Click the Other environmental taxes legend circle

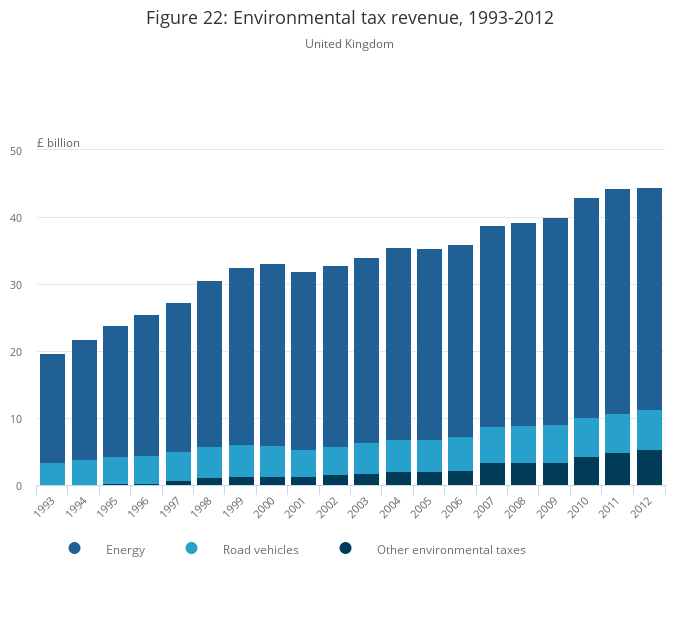(345, 548)
